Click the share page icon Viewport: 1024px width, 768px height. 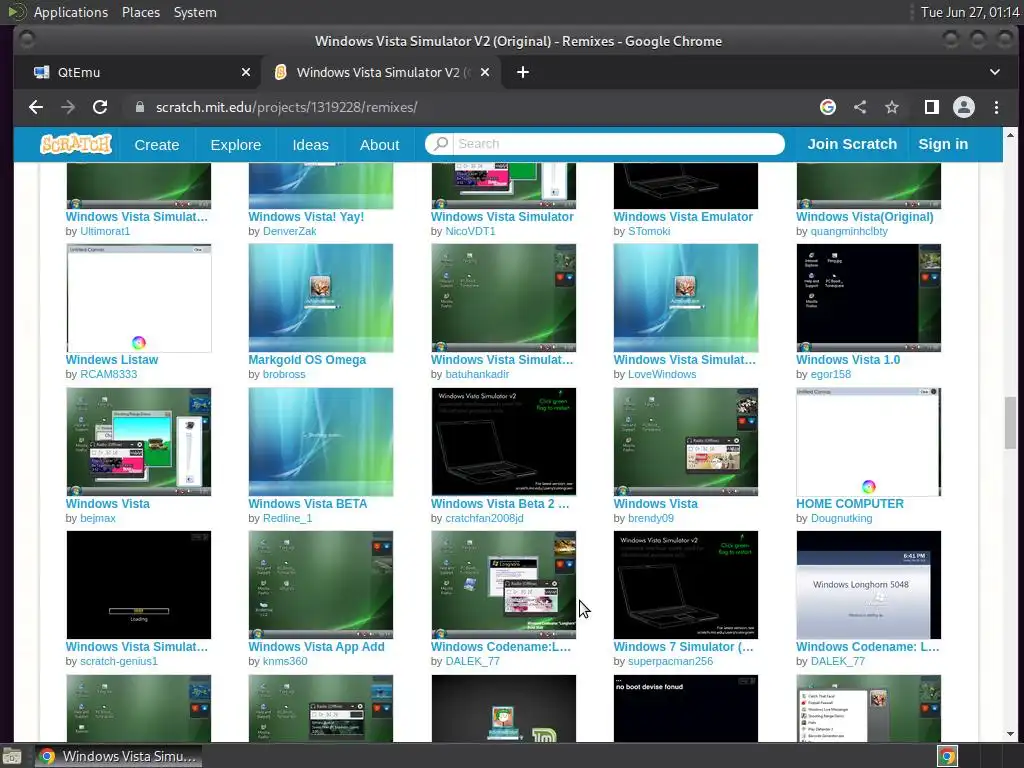(860, 107)
